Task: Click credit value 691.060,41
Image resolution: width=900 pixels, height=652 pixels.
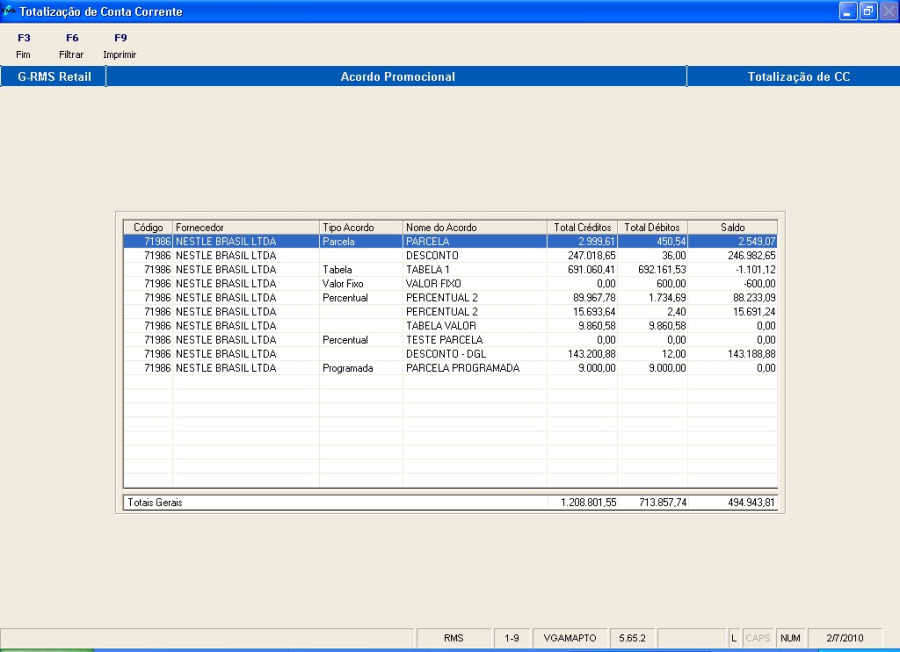Action: 591,270
